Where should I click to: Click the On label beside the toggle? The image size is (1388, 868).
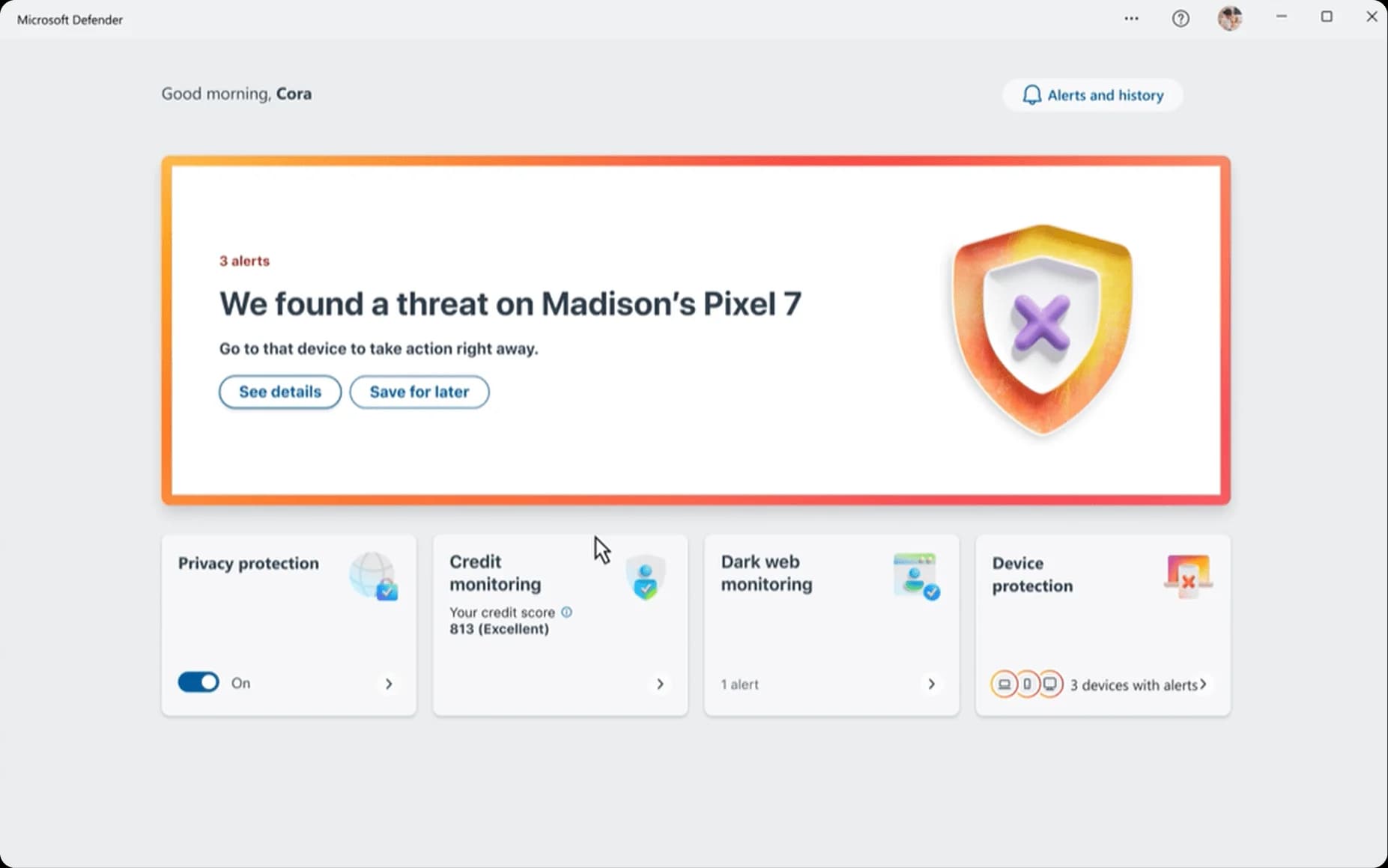pos(240,683)
